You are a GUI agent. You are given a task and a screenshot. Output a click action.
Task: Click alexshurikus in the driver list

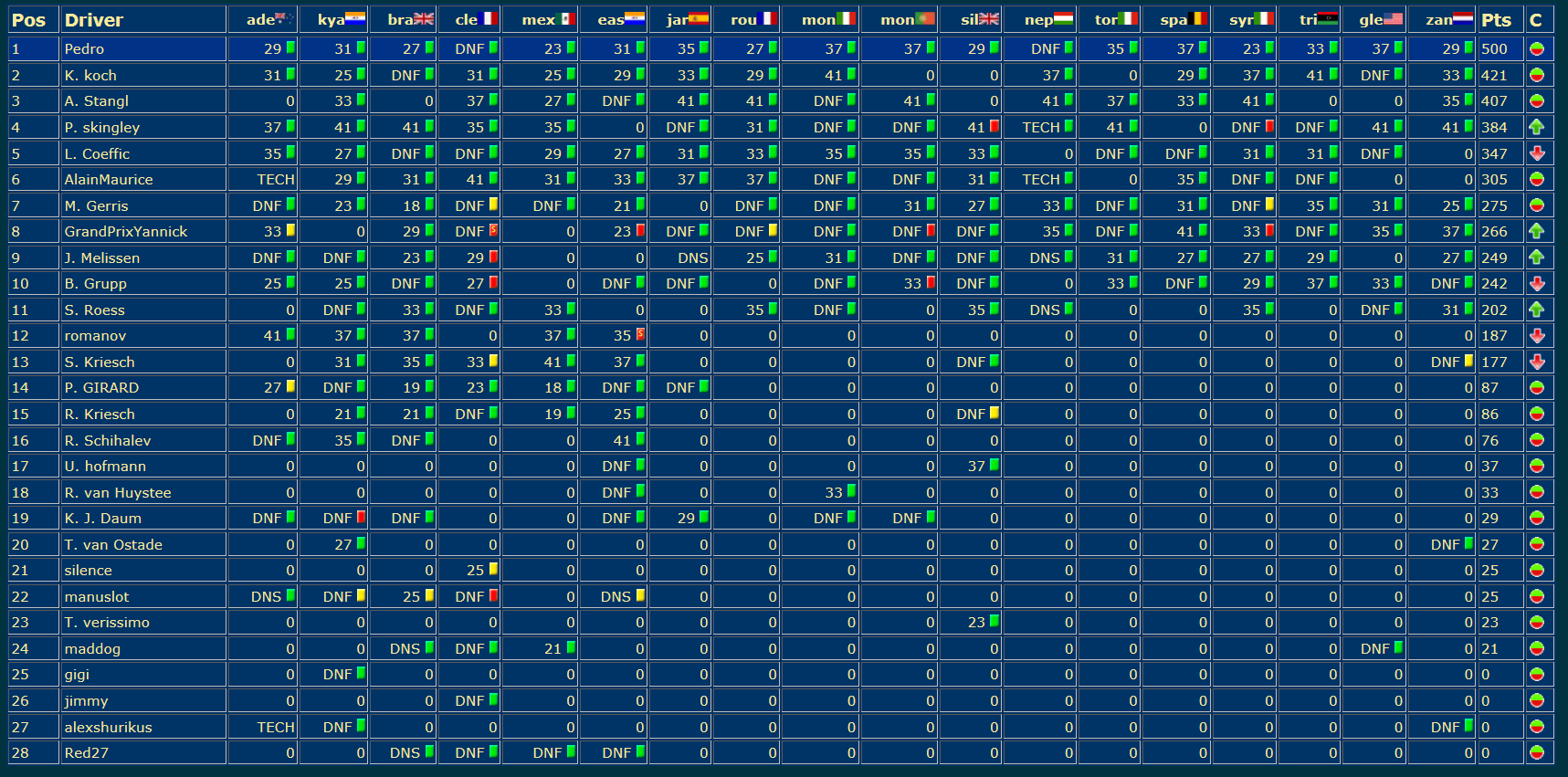(108, 728)
